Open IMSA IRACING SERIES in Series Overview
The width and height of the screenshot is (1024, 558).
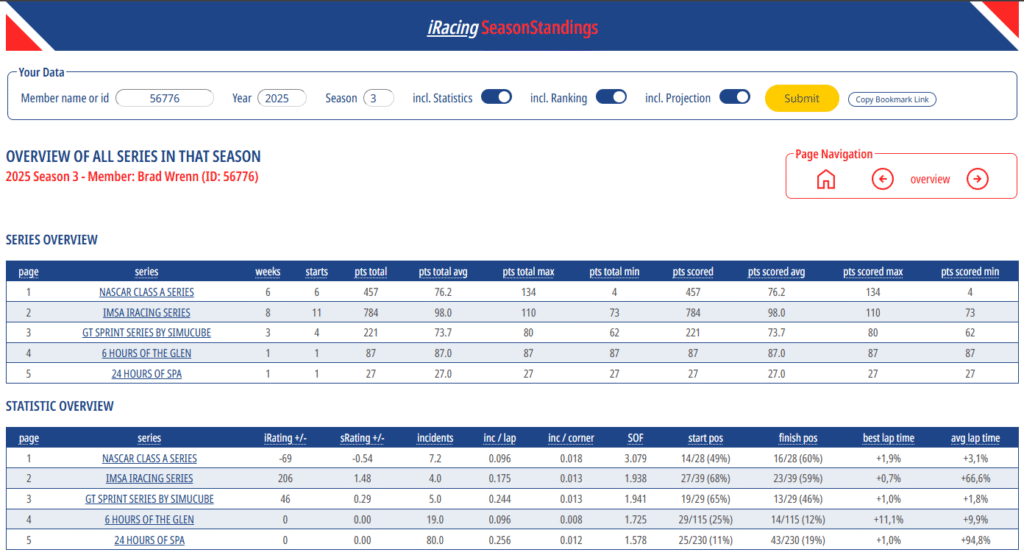pos(146,312)
